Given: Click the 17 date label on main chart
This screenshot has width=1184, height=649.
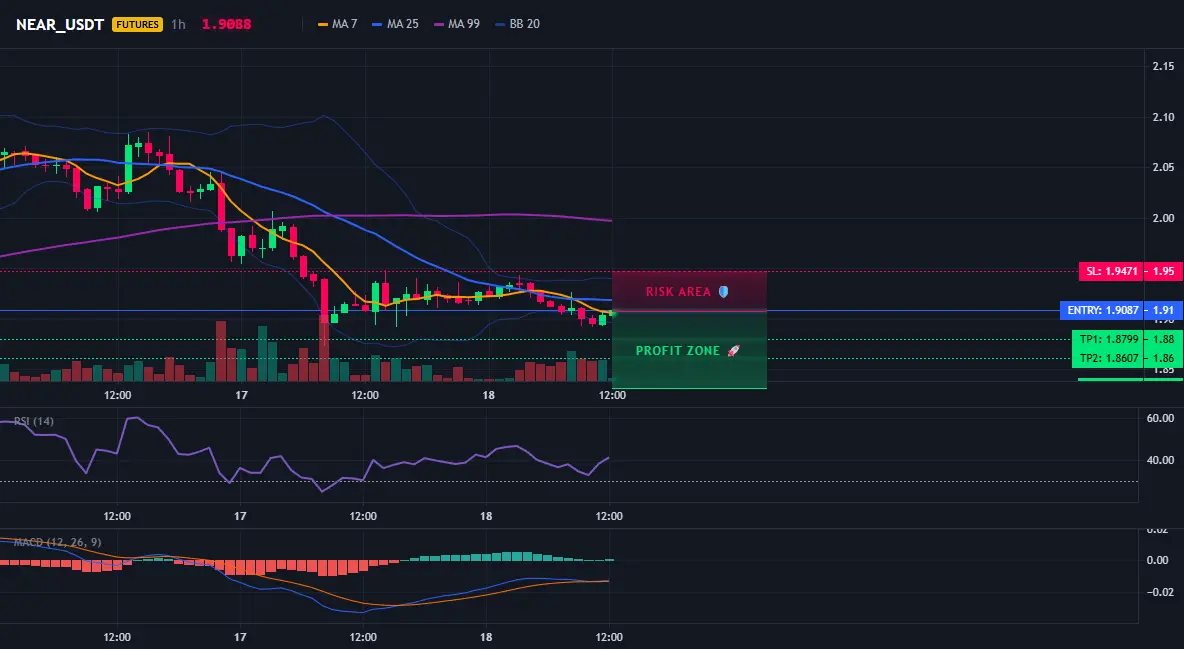Looking at the screenshot, I should coord(241,395).
